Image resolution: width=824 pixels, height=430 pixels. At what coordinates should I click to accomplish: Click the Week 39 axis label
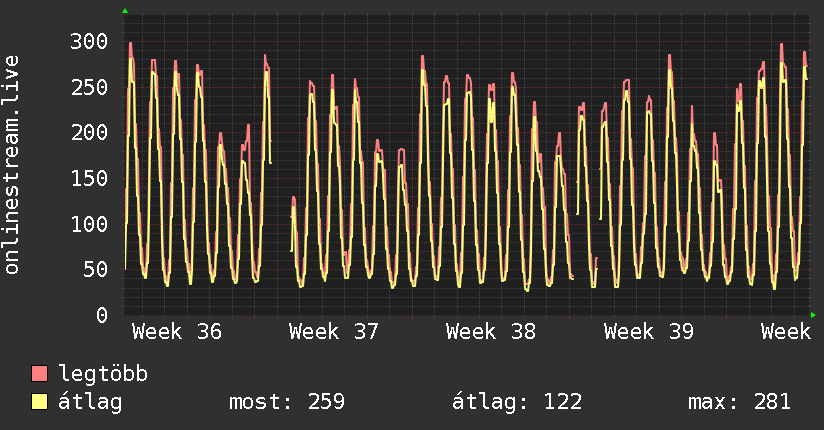tap(648, 332)
